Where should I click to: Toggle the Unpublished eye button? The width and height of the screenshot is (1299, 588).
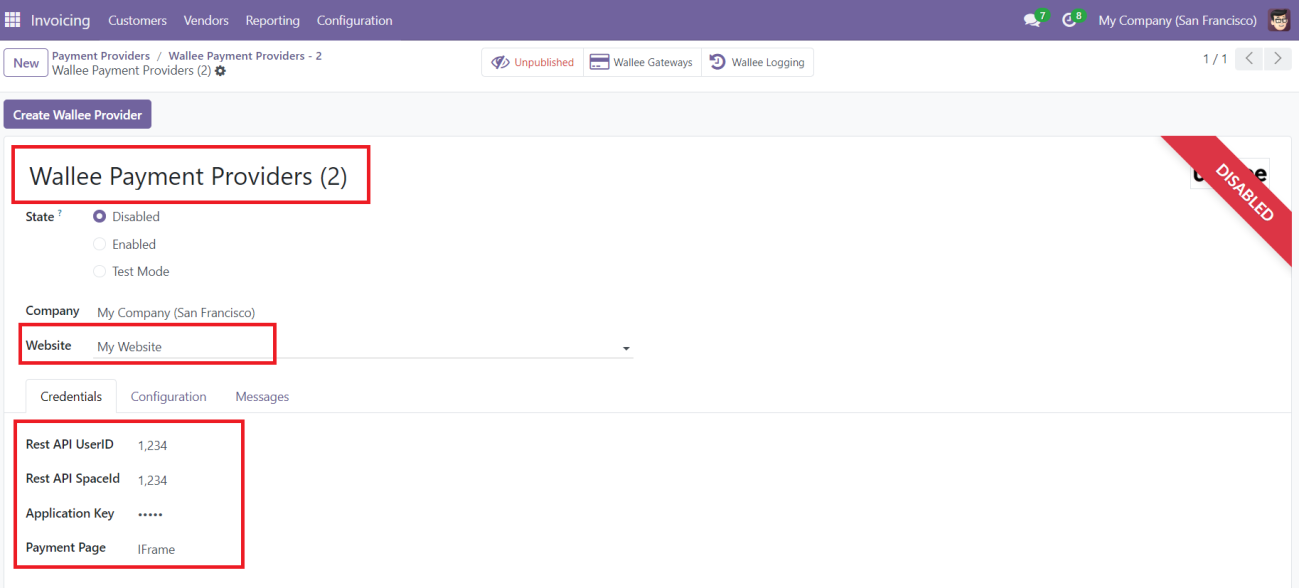coord(532,62)
